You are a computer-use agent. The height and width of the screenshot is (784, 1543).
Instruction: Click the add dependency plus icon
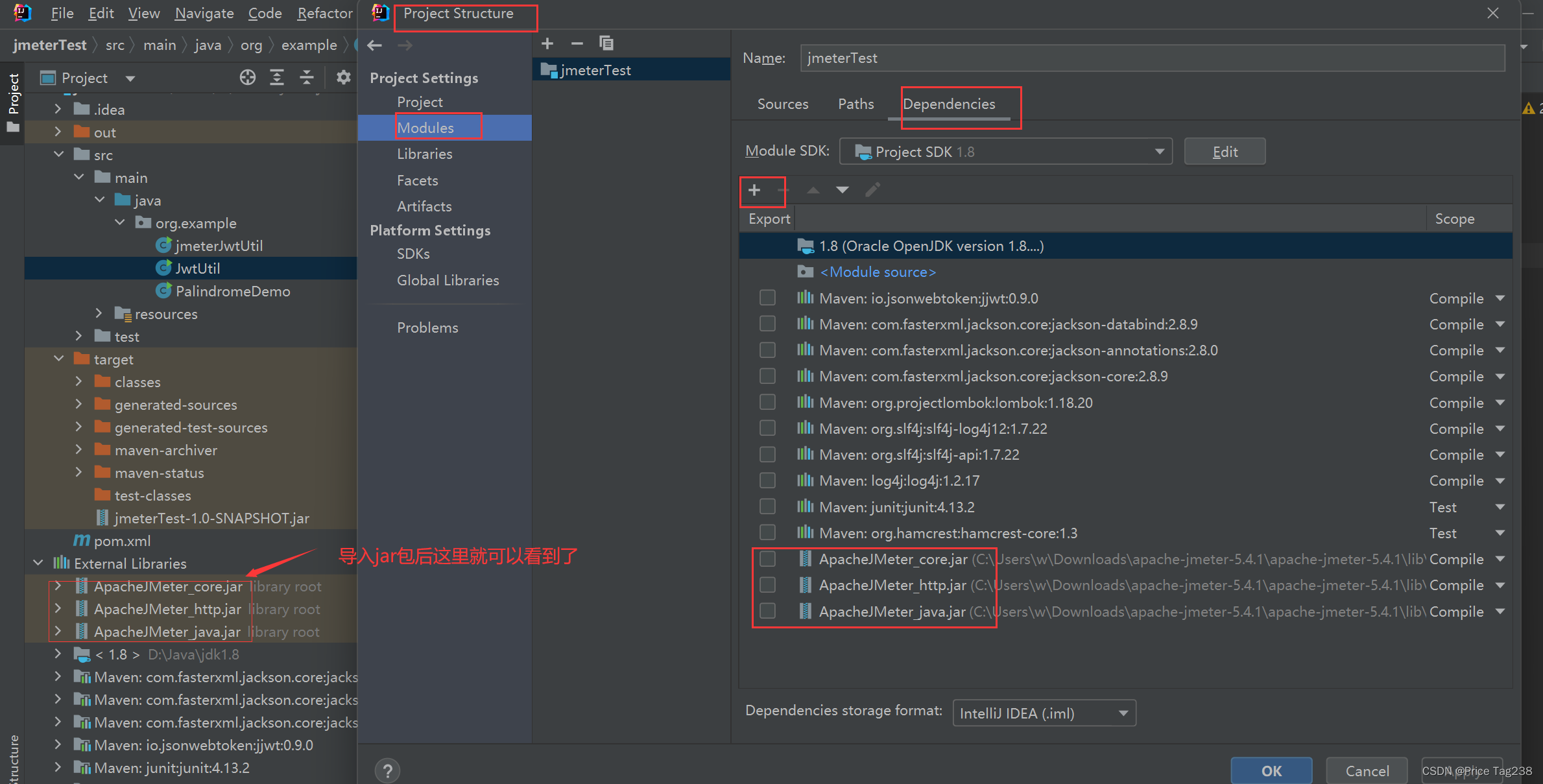754,190
